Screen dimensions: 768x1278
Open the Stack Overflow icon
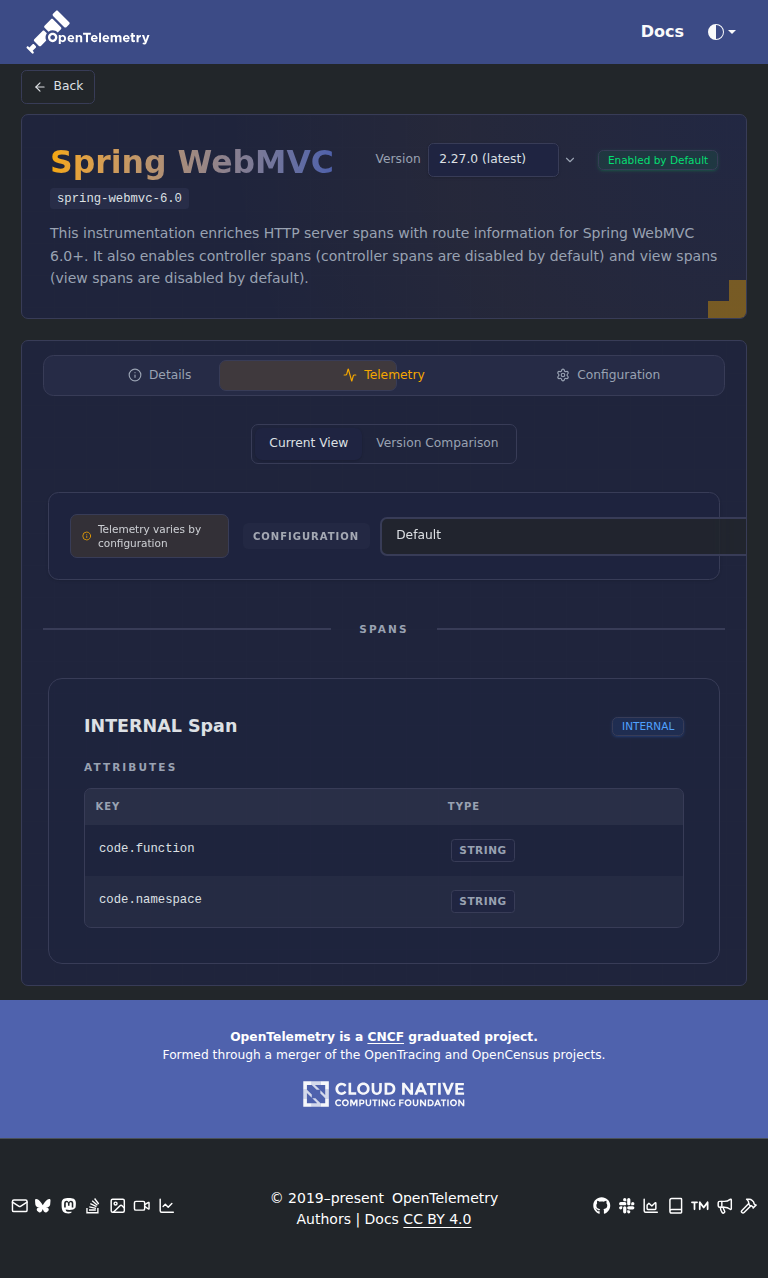[93, 1206]
